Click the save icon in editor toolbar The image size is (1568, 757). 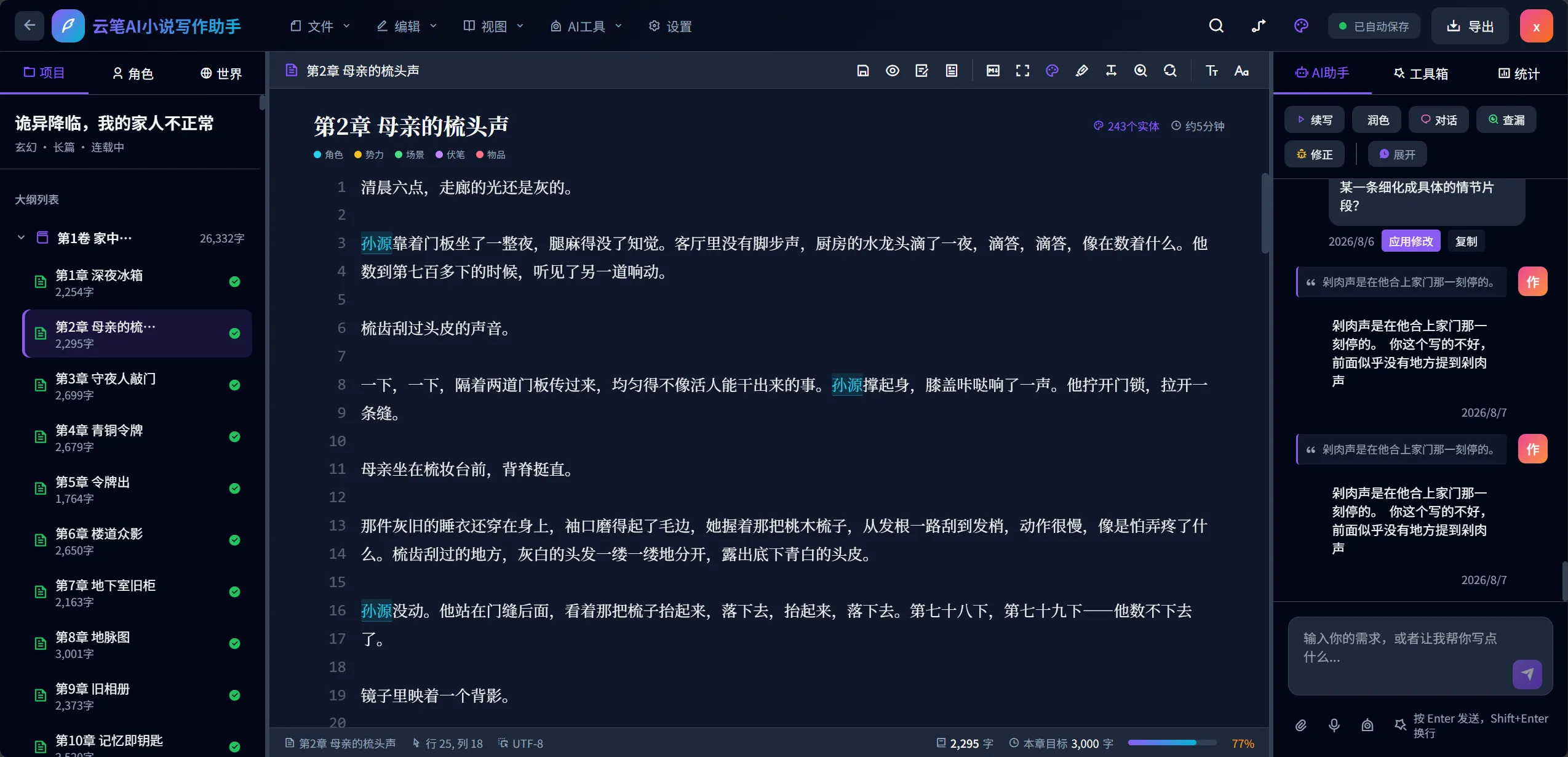862,71
